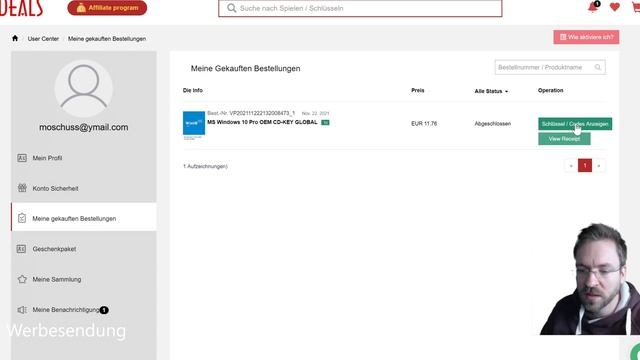Click the notification count badge in sidebar
The height and width of the screenshot is (360, 640).
[x=104, y=310]
